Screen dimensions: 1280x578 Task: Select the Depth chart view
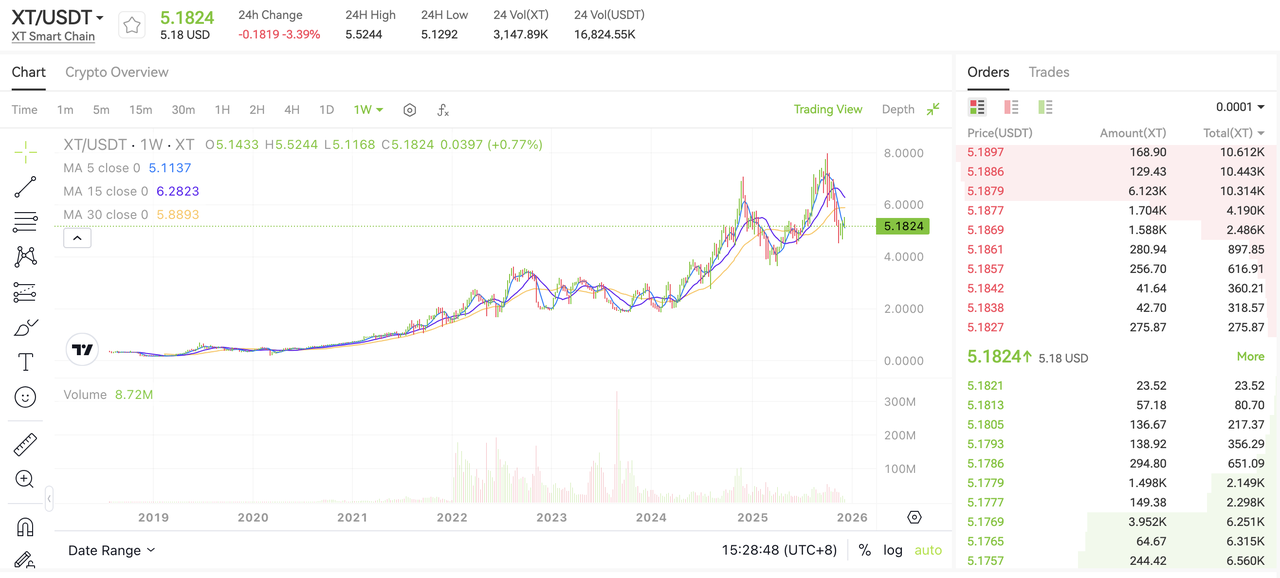tap(898, 109)
